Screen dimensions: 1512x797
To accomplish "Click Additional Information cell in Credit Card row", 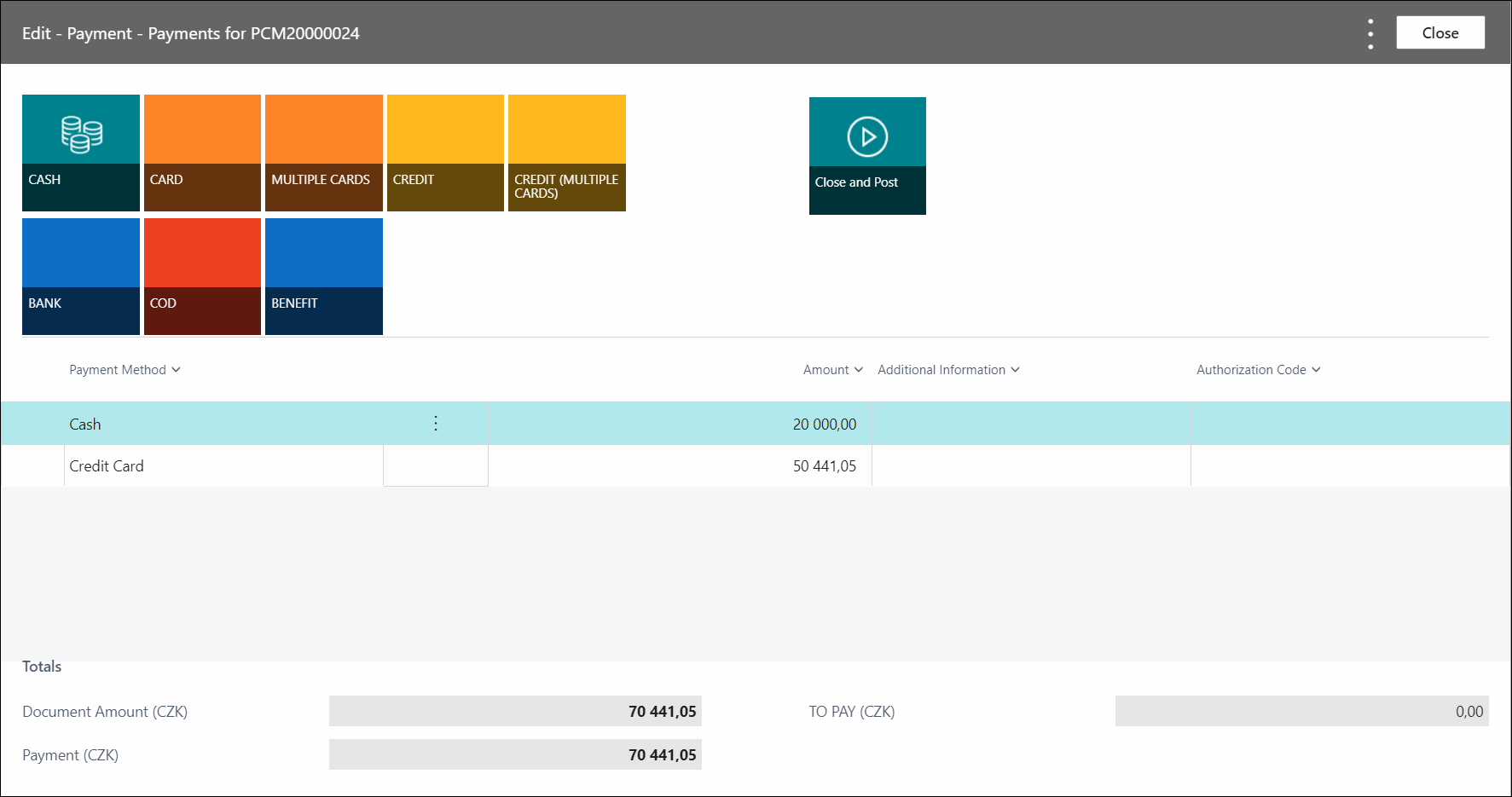I will 1031,465.
